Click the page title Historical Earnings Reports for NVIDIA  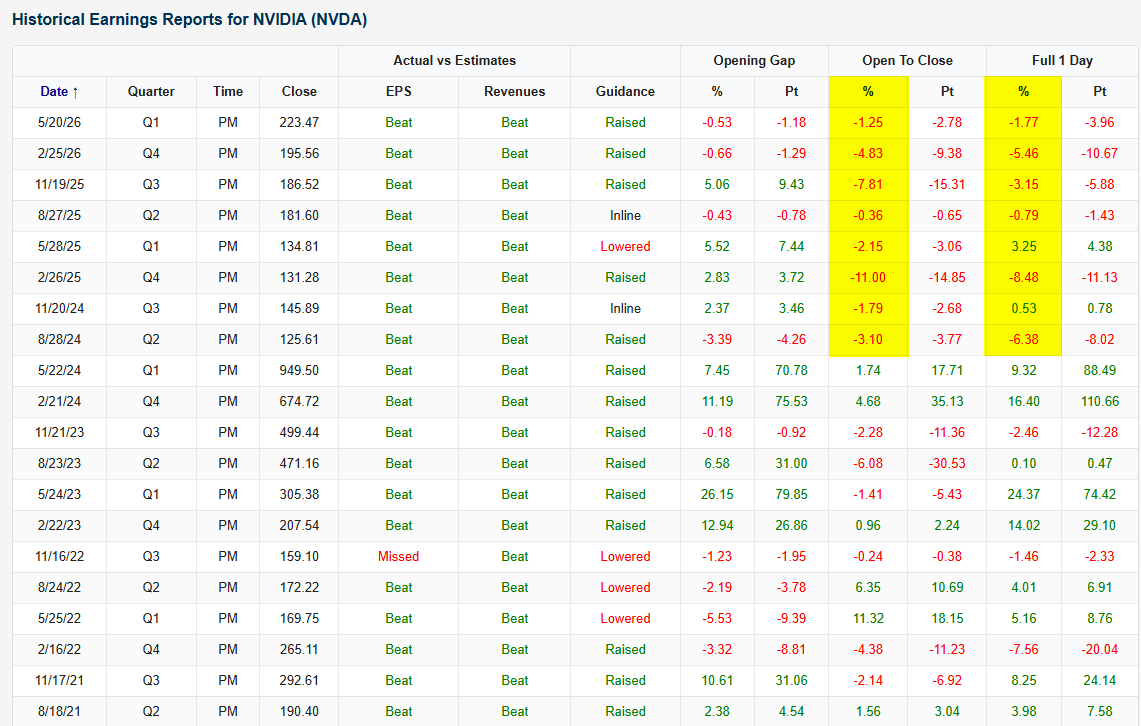point(189,20)
